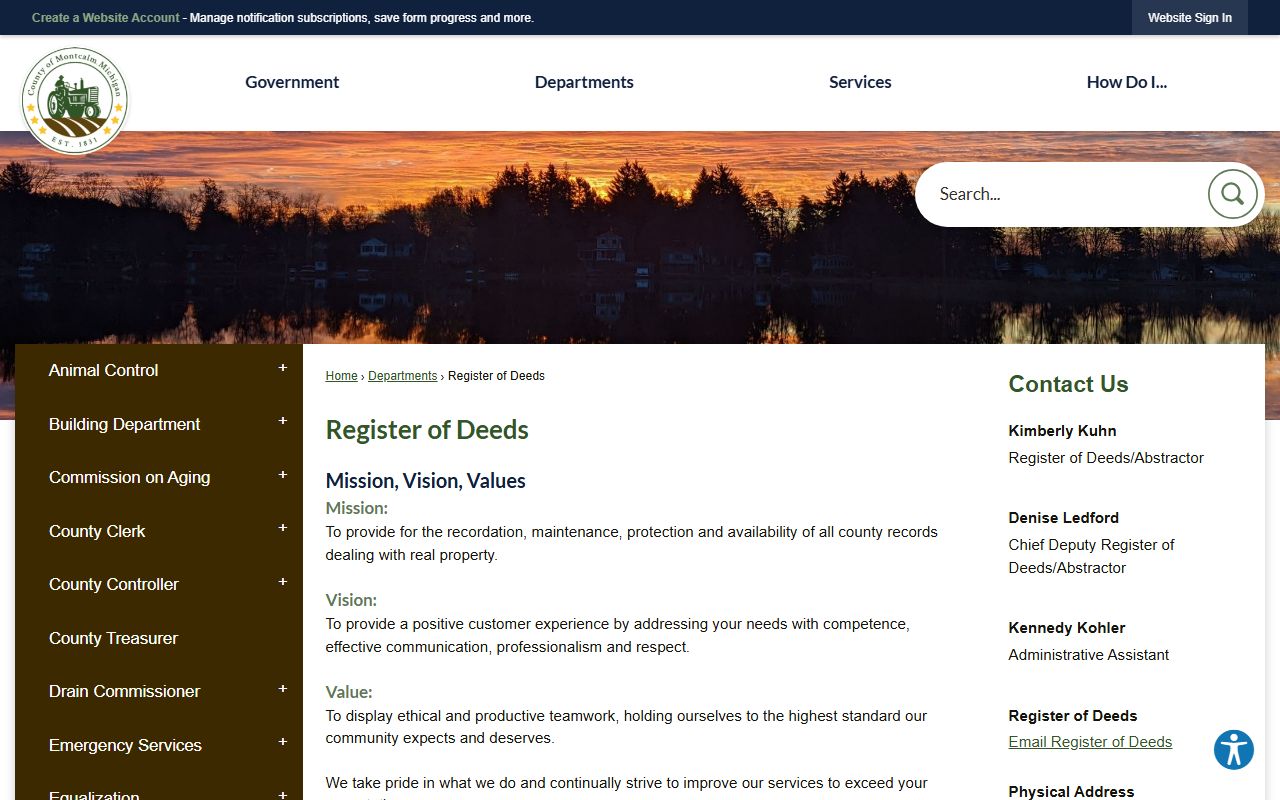The image size is (1280, 800).
Task: Open the Services menu
Action: coord(860,82)
